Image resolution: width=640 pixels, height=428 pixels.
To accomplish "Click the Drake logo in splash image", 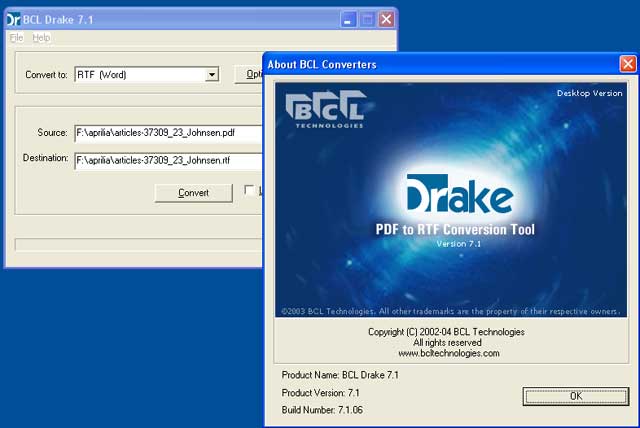I will (460, 194).
